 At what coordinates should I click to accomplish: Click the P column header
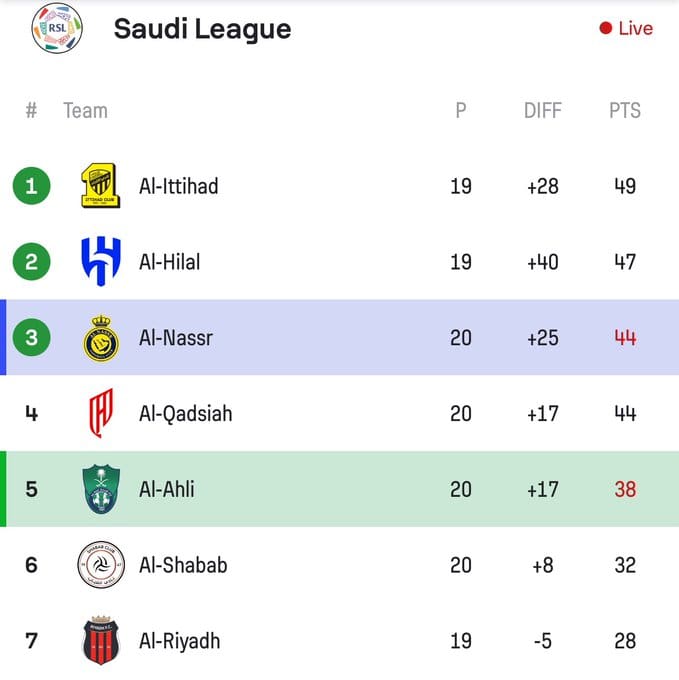point(460,110)
